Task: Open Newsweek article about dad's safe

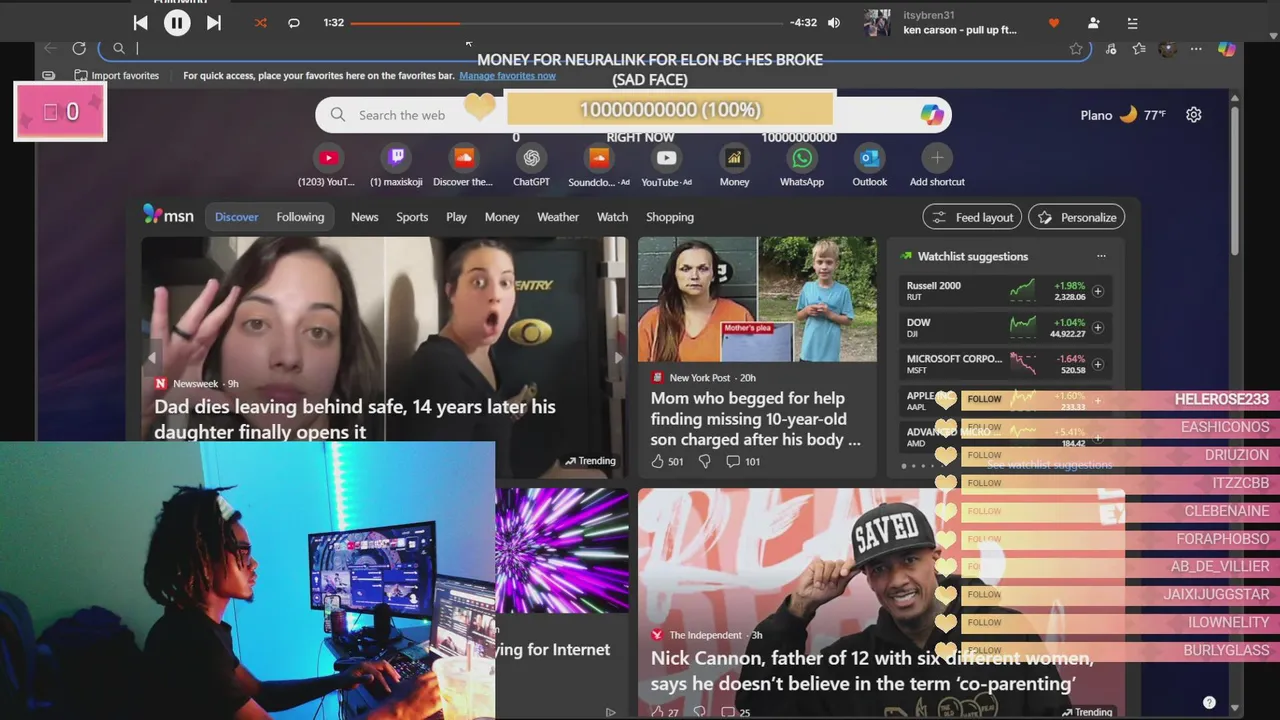Action: coord(355,419)
